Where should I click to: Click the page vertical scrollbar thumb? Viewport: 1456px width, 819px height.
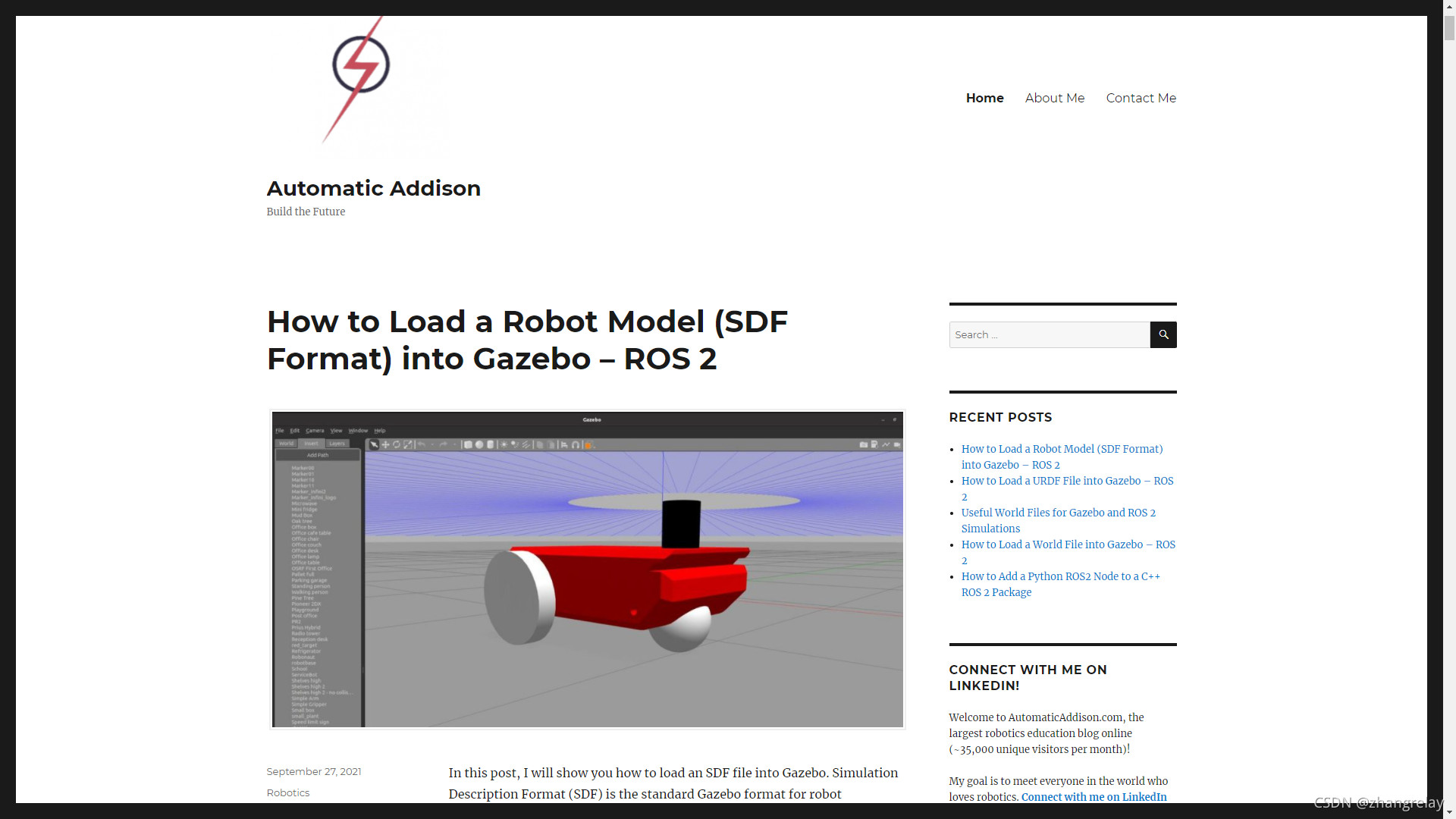[1449, 27]
